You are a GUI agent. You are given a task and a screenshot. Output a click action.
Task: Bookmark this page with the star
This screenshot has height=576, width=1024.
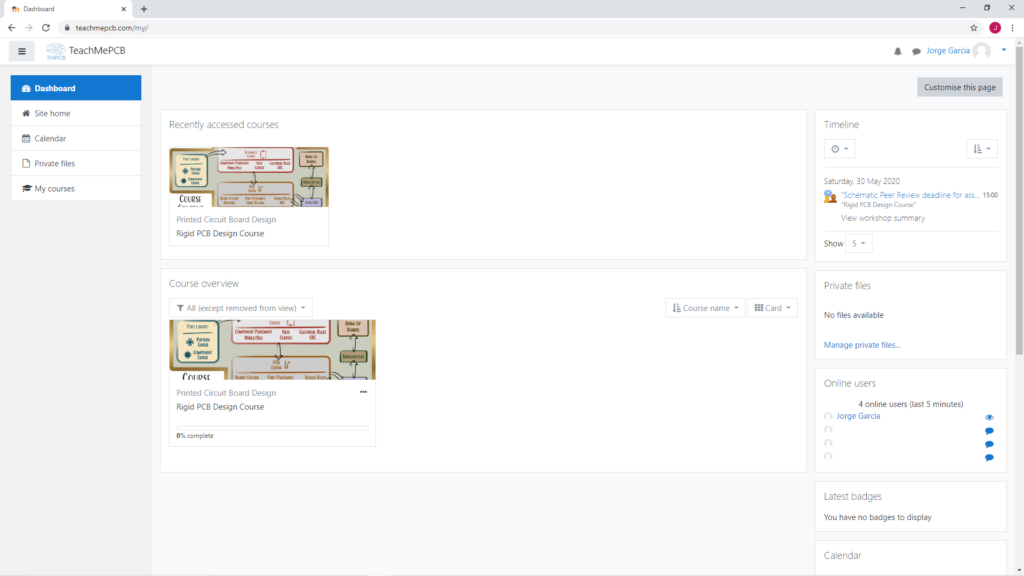(x=974, y=27)
